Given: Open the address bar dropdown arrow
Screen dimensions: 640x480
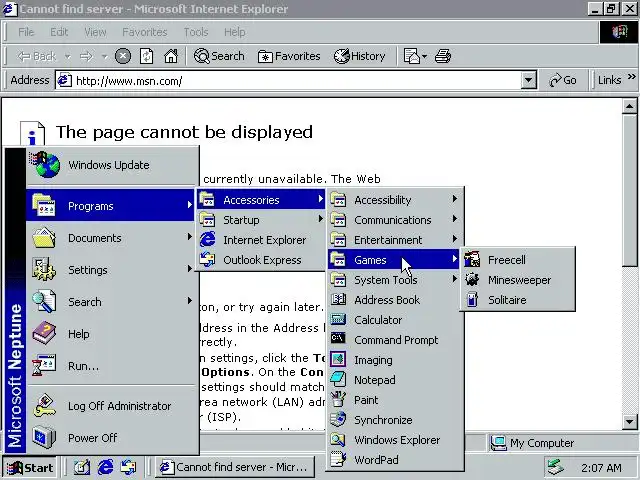Looking at the screenshot, I should click(528, 80).
